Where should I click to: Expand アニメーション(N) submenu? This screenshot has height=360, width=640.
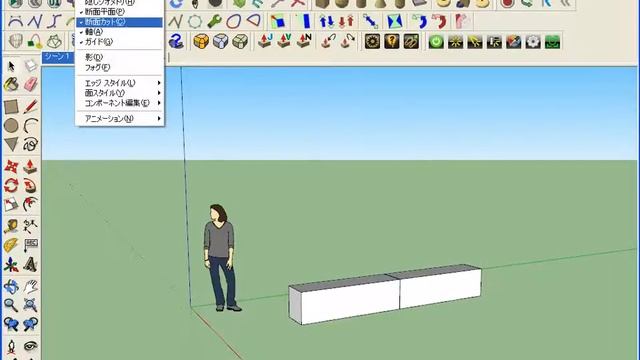(120, 119)
